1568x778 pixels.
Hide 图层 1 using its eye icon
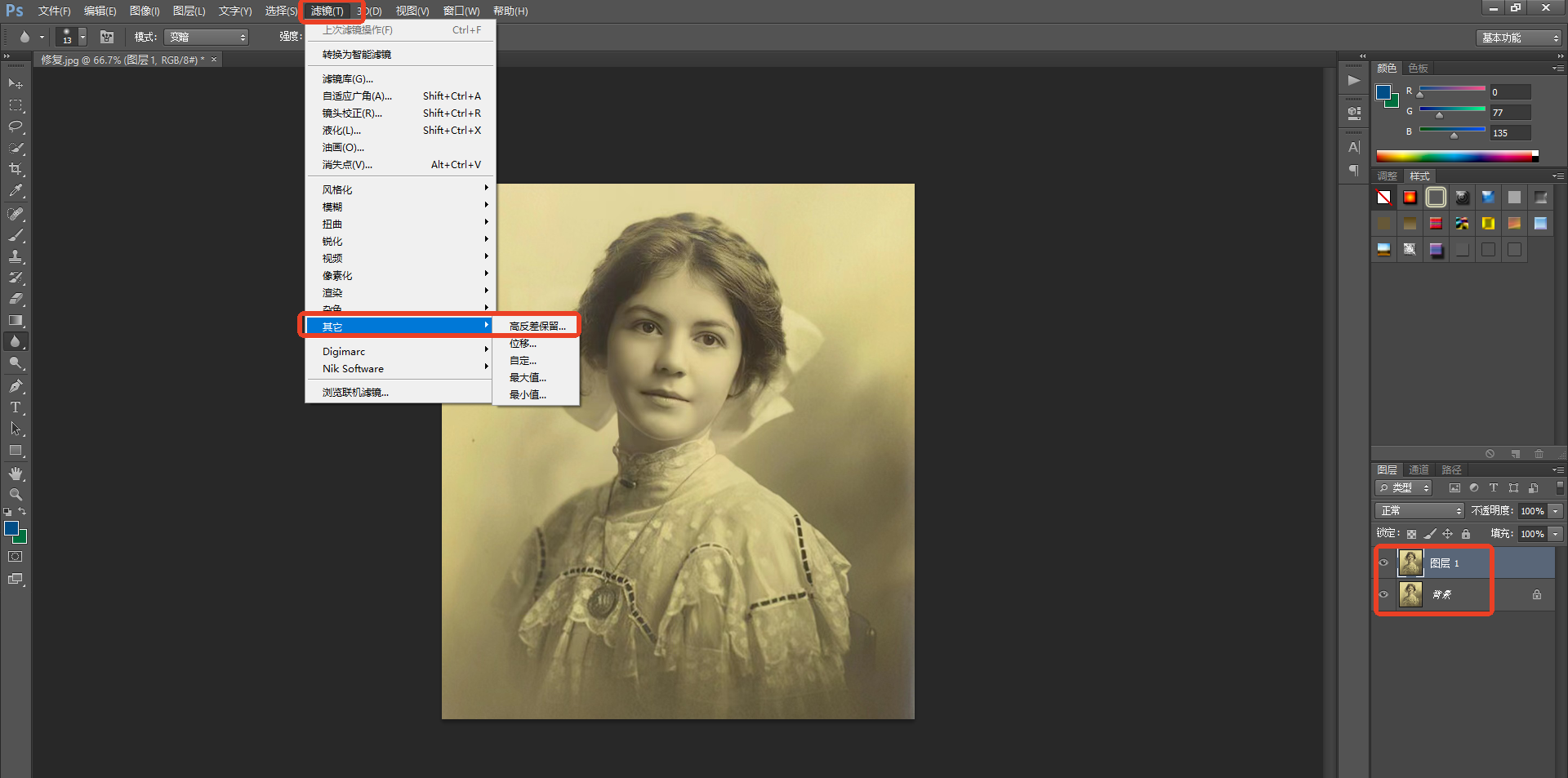tap(1383, 563)
